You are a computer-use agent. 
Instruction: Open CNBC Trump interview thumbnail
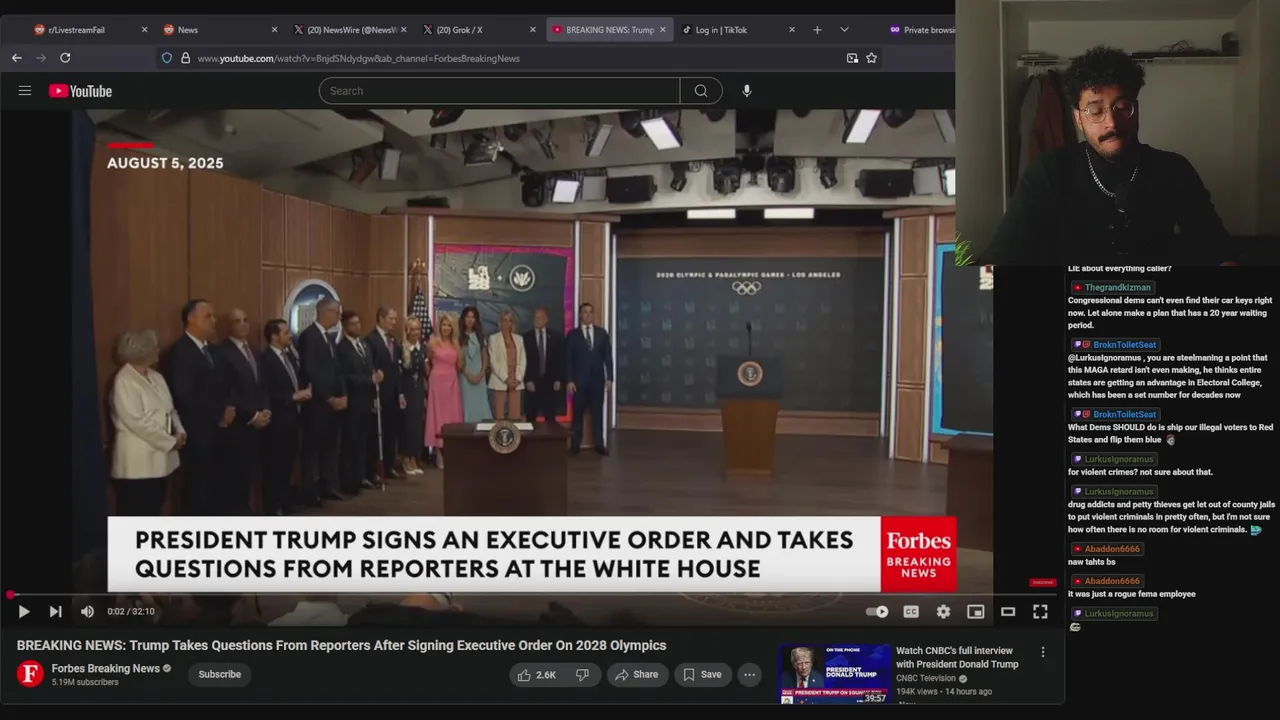(835, 674)
